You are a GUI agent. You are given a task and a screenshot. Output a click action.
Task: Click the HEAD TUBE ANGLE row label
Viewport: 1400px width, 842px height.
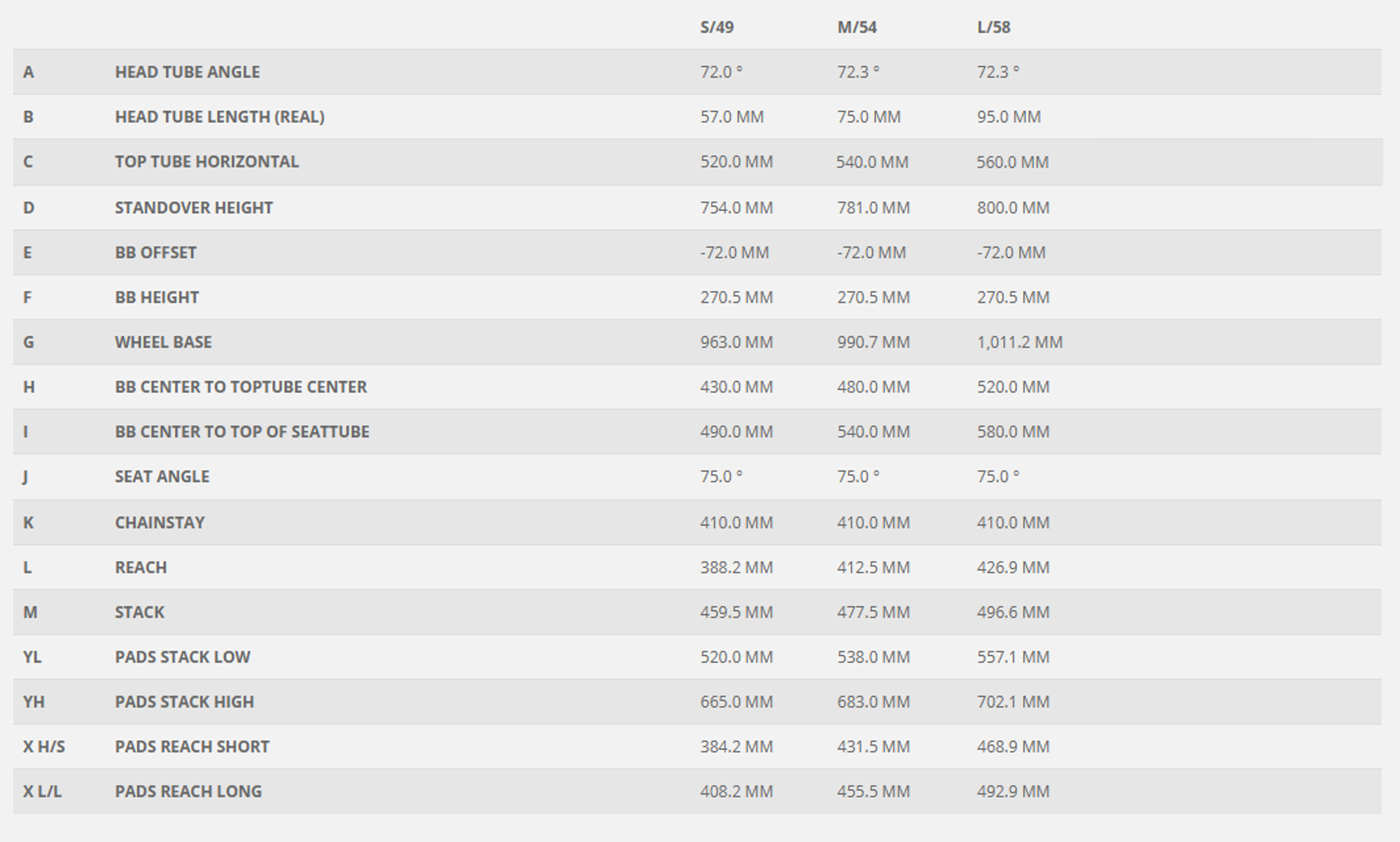pos(187,72)
